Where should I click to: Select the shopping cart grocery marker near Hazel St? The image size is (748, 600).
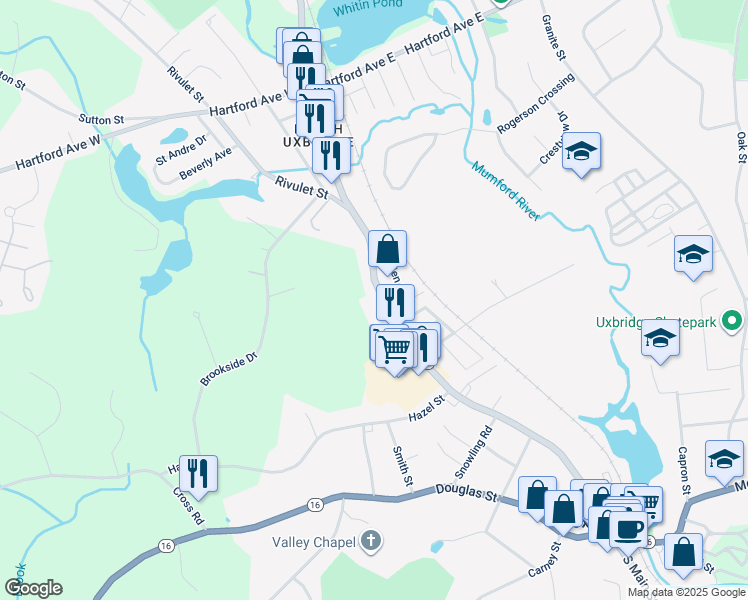[x=395, y=351]
